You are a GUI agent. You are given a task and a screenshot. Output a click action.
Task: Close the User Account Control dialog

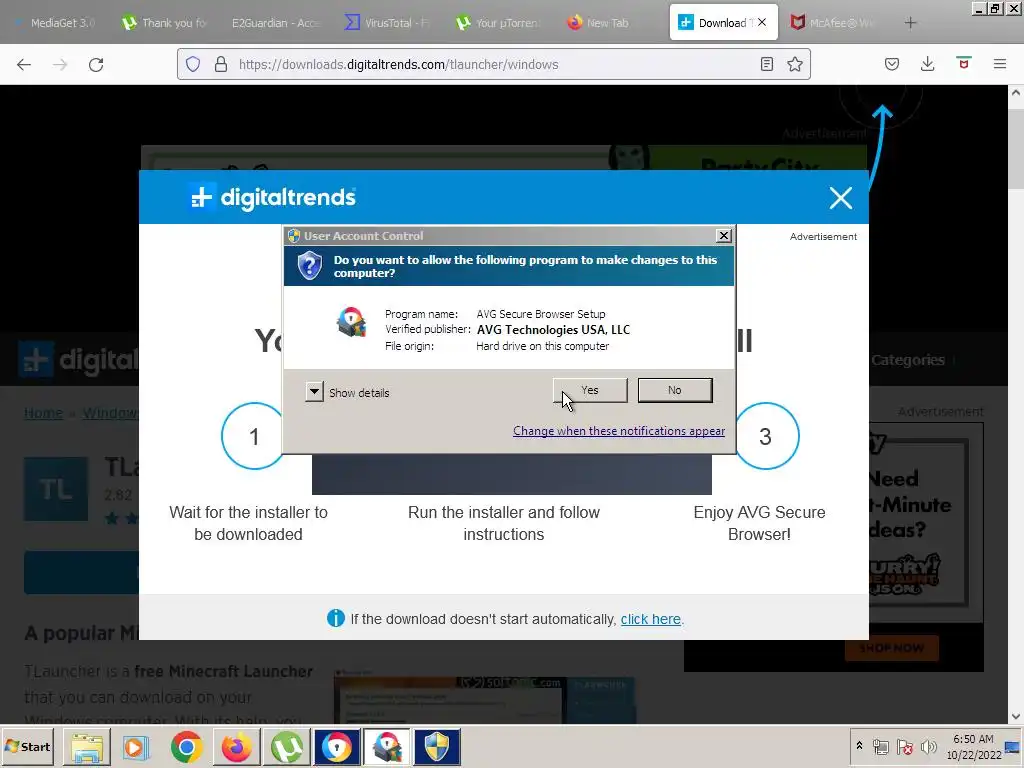(724, 236)
